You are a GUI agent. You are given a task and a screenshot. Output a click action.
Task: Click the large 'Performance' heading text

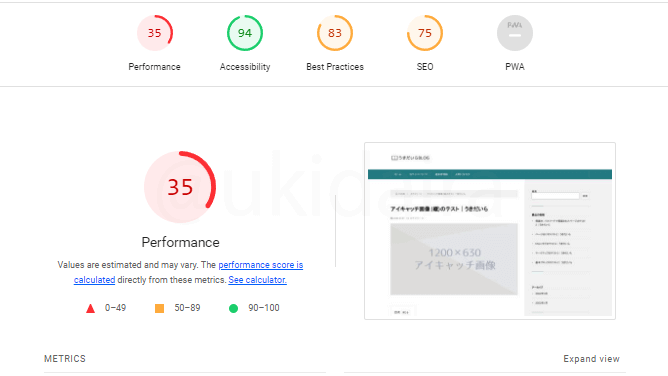point(181,242)
